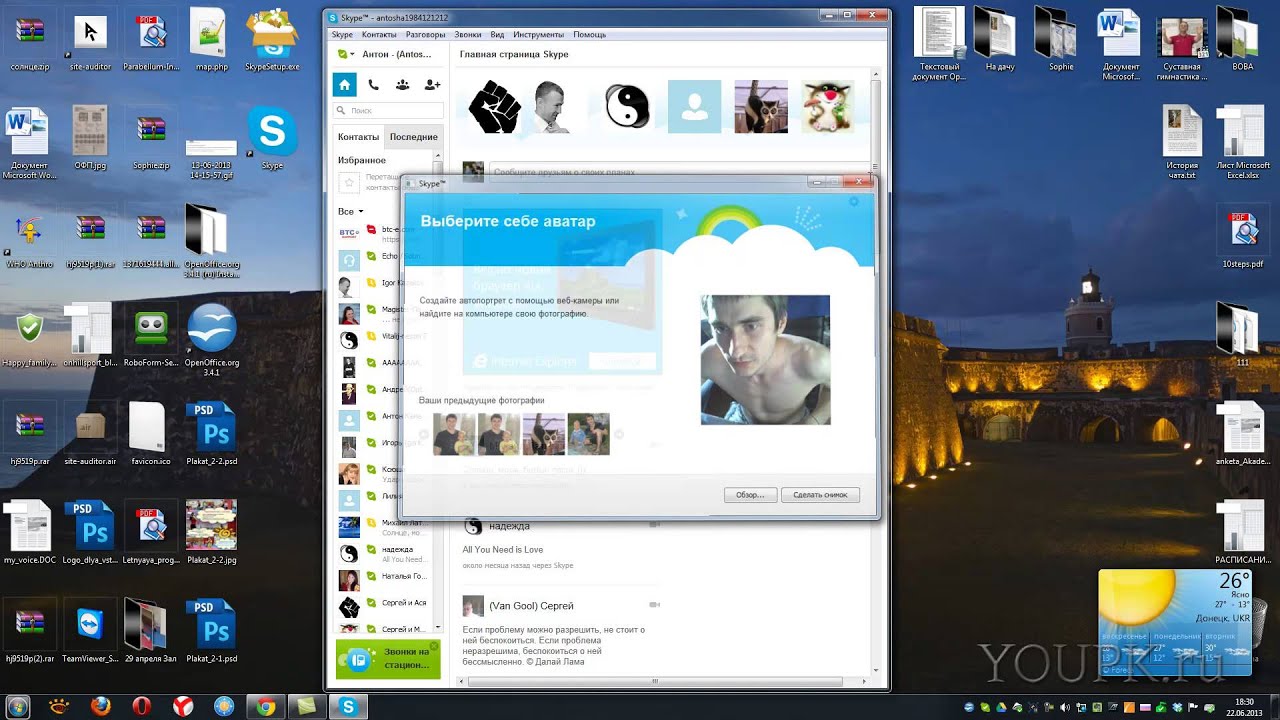Click the blank silhouette avatar on home page

[694, 107]
